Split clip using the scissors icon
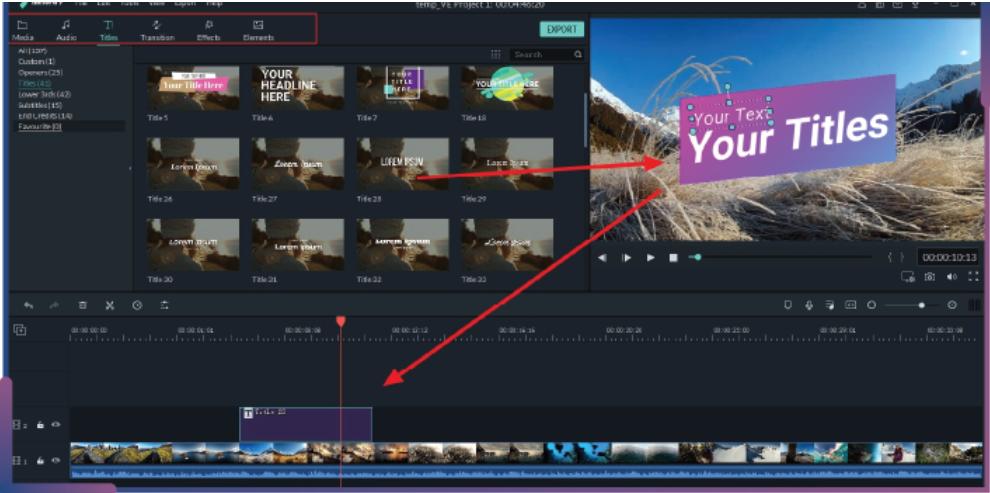The width and height of the screenshot is (990, 493). pyautogui.click(x=109, y=305)
